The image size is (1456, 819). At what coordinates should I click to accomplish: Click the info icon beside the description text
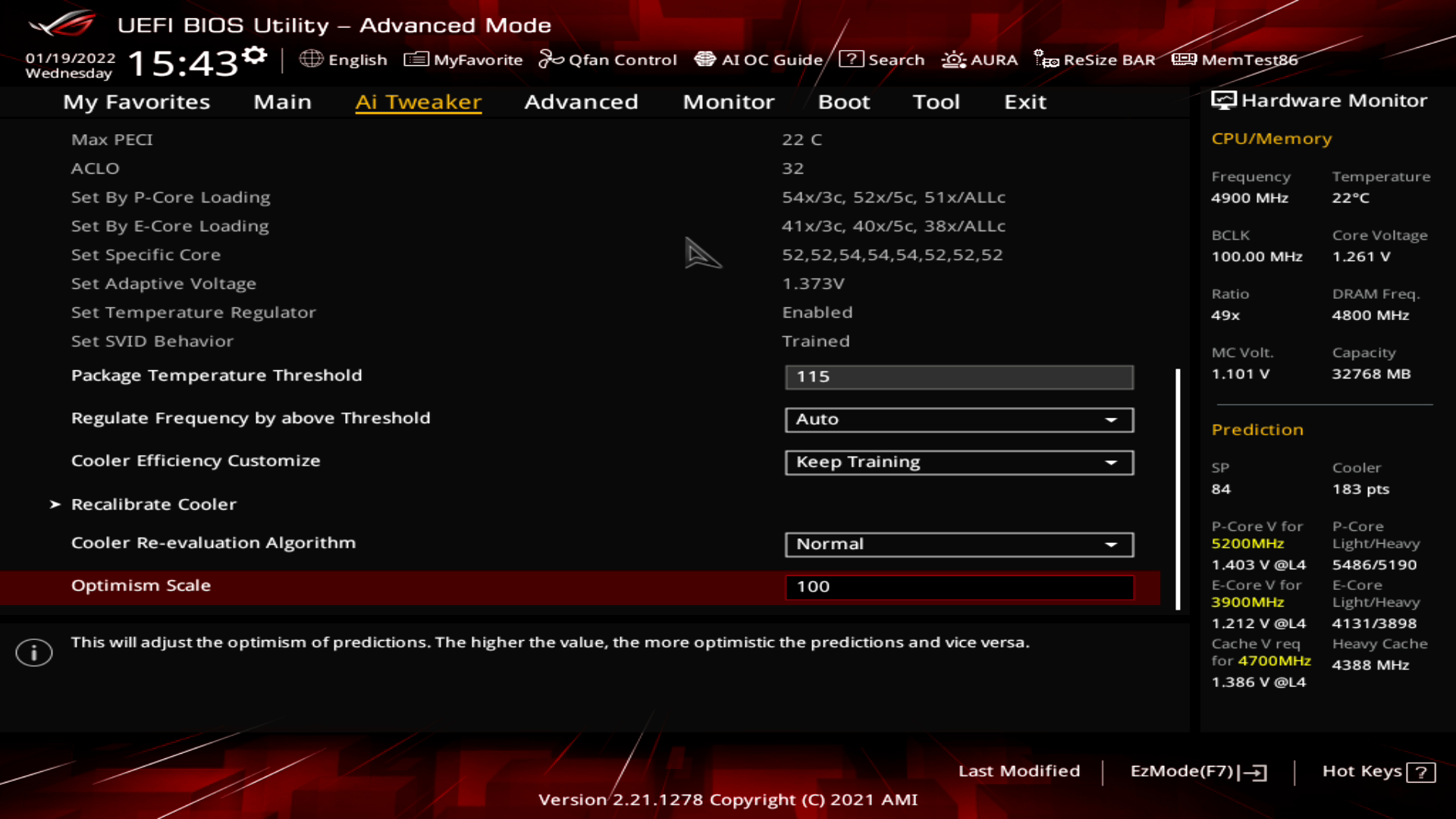(34, 652)
